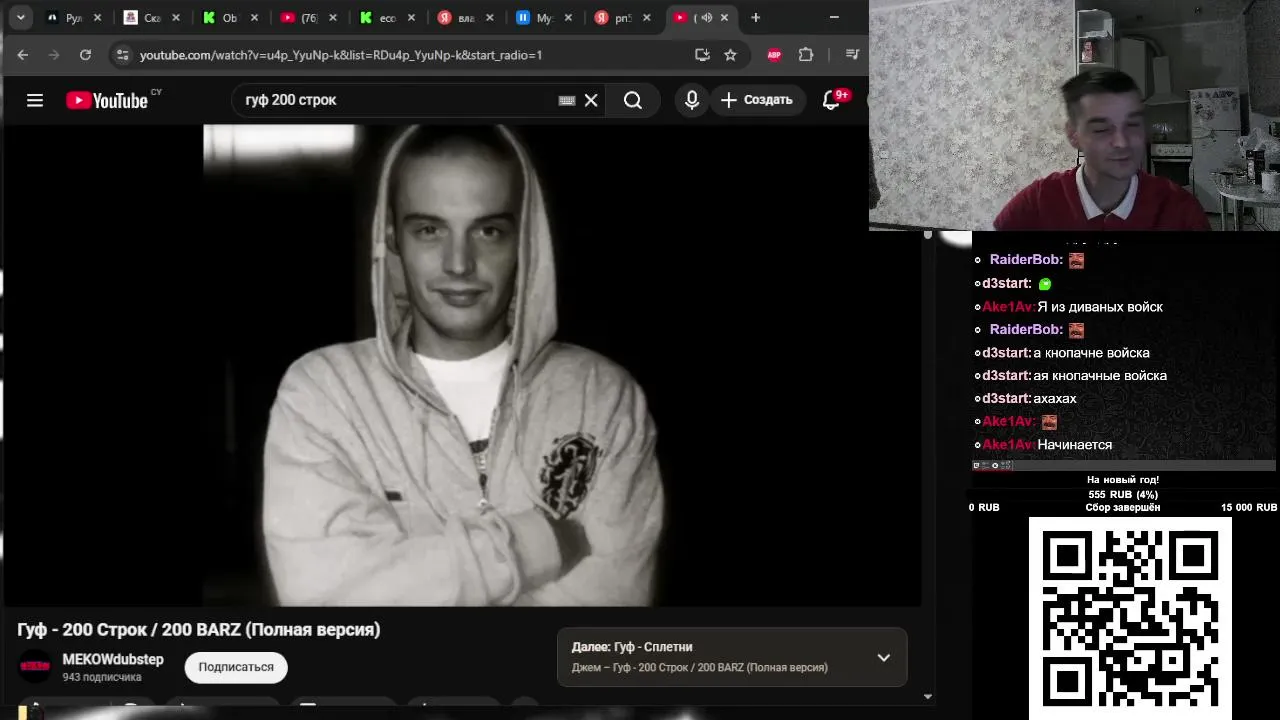This screenshot has width=1280, height=720.
Task: Bookmark this page with the star
Action: point(730,55)
